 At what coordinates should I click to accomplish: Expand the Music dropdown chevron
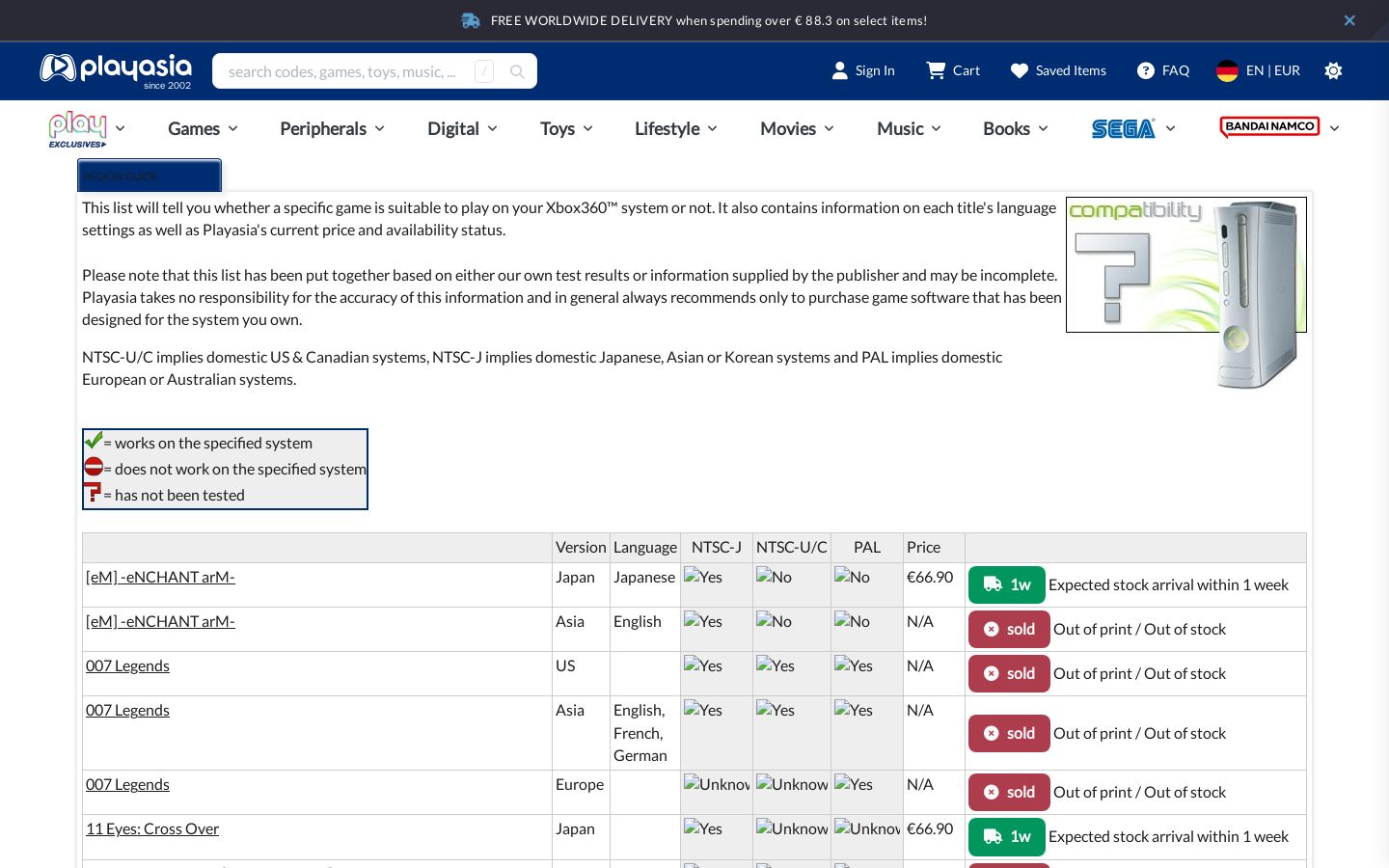click(x=936, y=128)
